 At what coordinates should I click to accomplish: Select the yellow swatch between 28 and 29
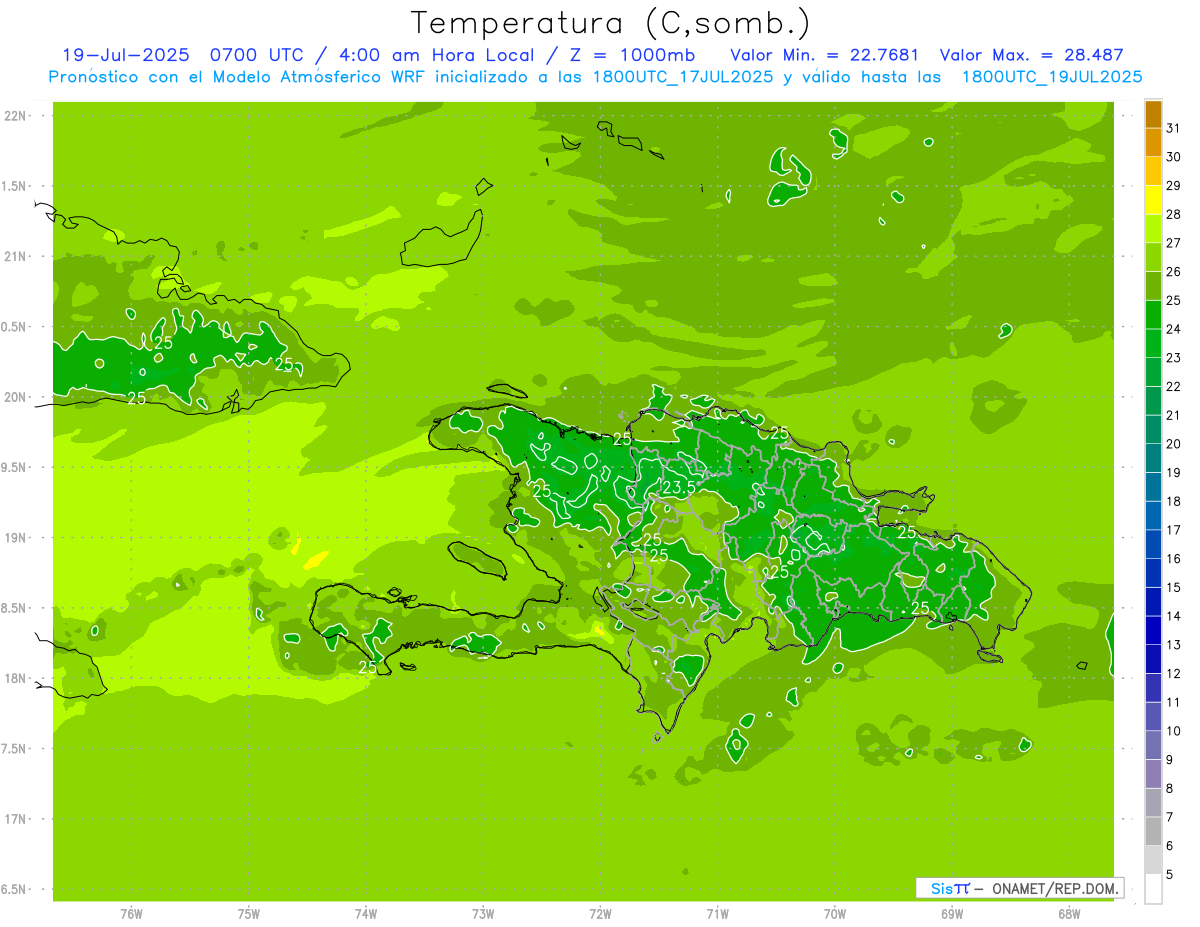pos(1153,200)
